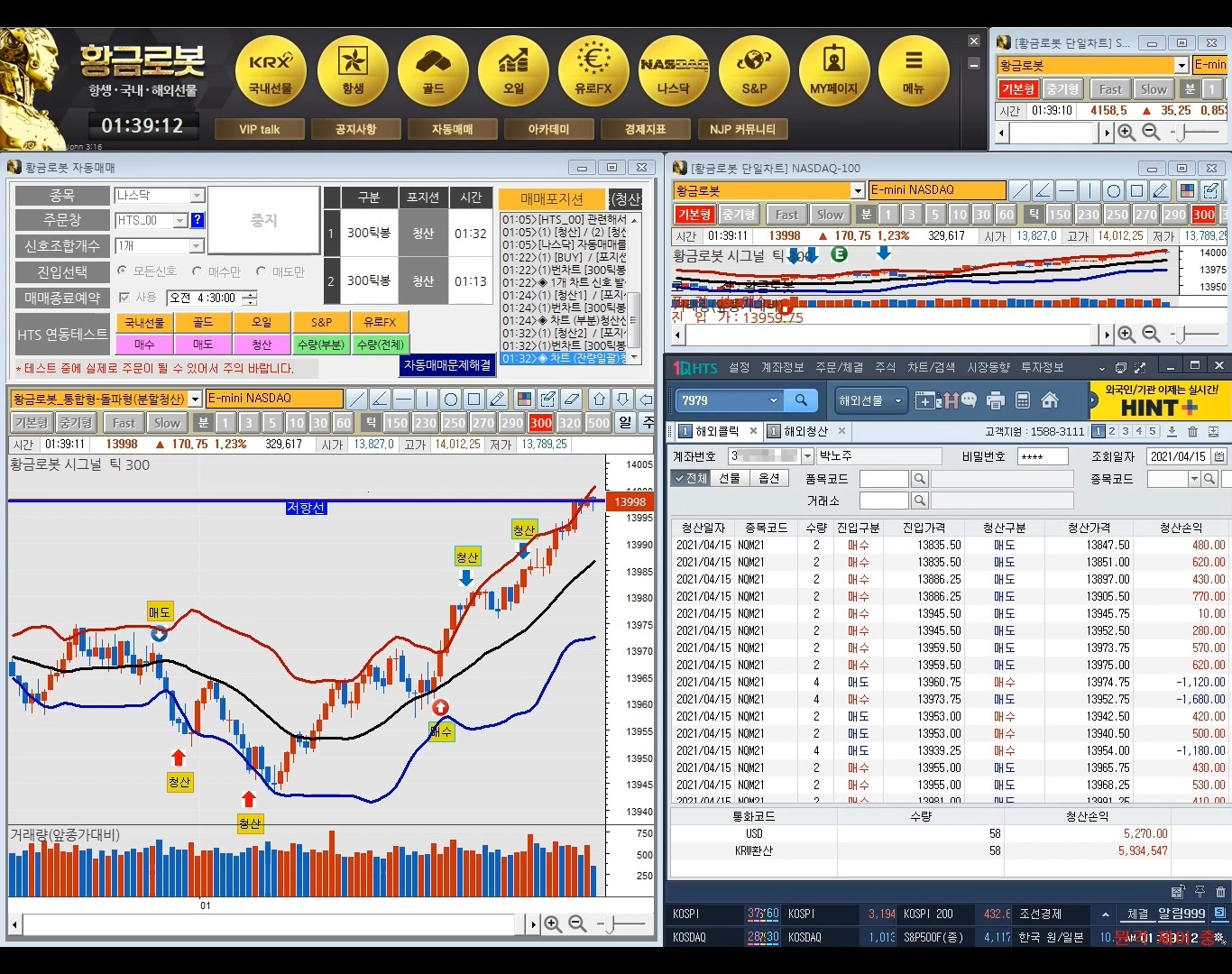Click 수량(전체) green button
Image resolution: width=1232 pixels, height=974 pixels.
coord(382,344)
